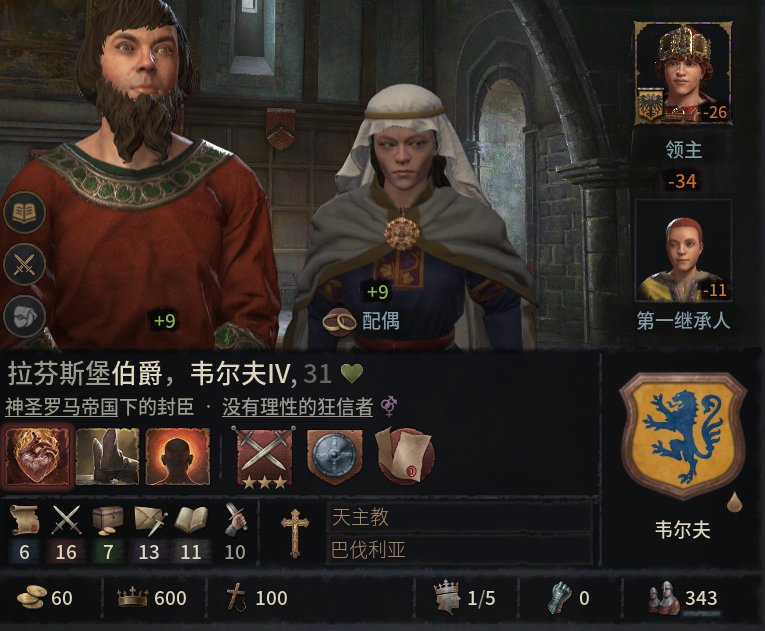Screen dimensions: 765x631
Task: Open the 神圣罗马帝国 realm link
Action: (62, 407)
